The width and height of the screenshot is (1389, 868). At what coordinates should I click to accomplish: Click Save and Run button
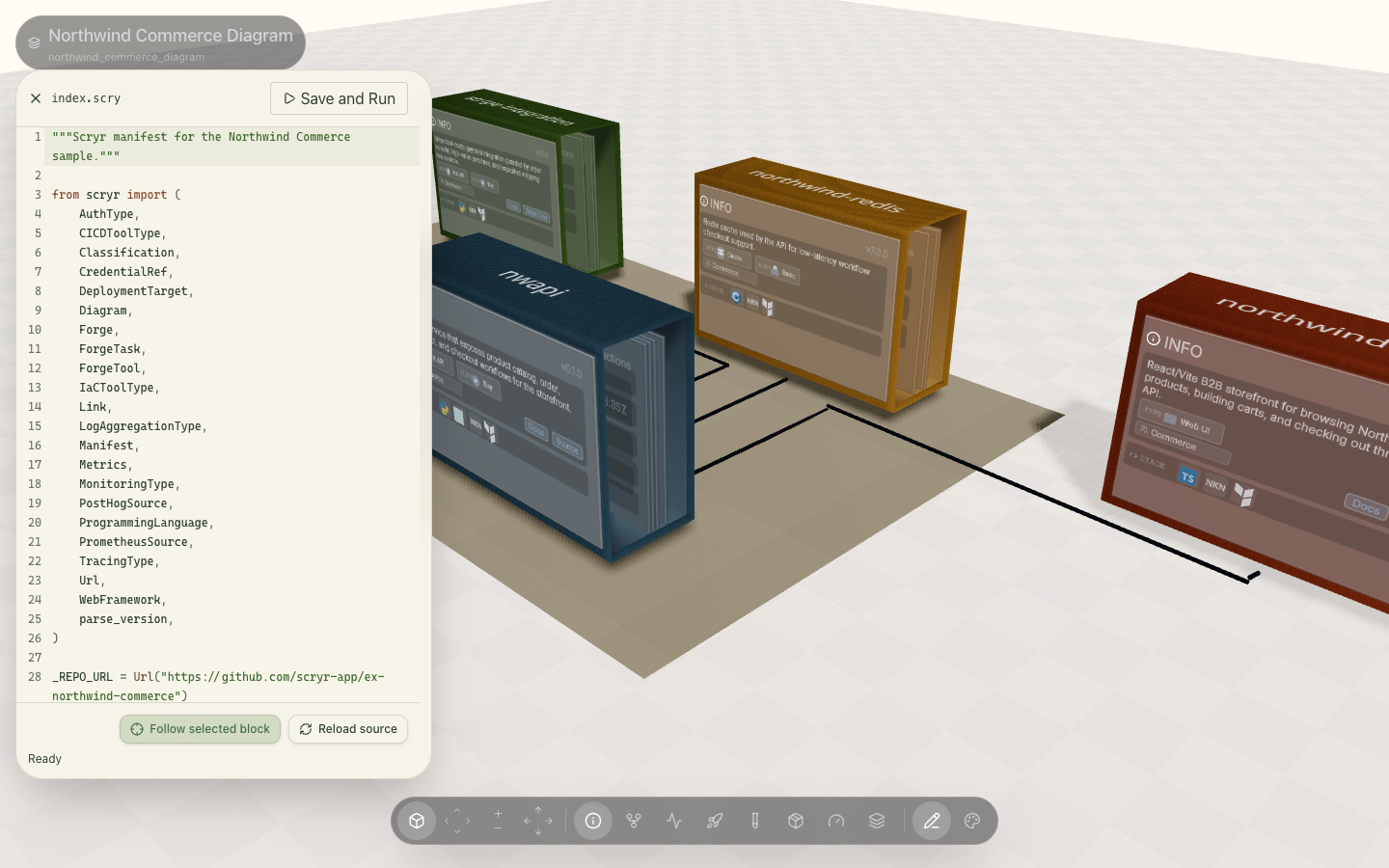[340, 98]
